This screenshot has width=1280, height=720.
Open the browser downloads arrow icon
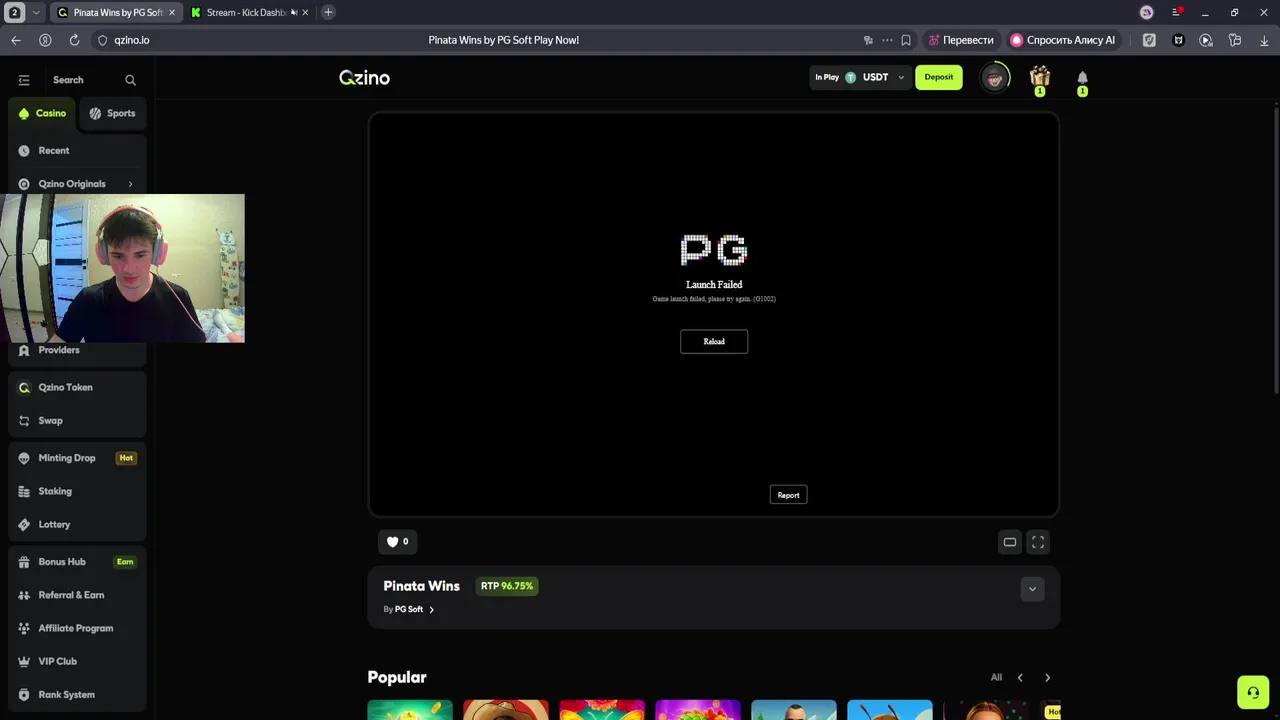(x=1264, y=40)
